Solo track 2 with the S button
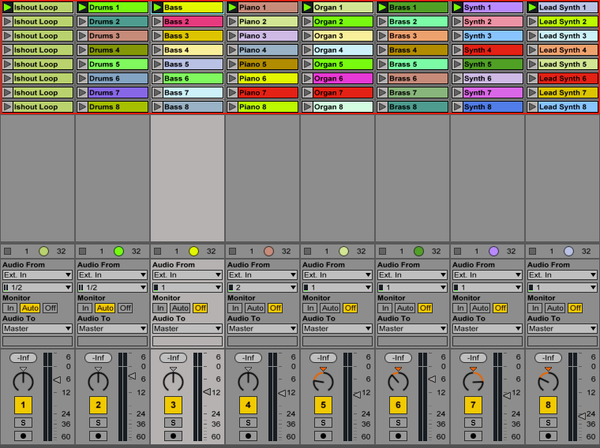 pos(98,423)
